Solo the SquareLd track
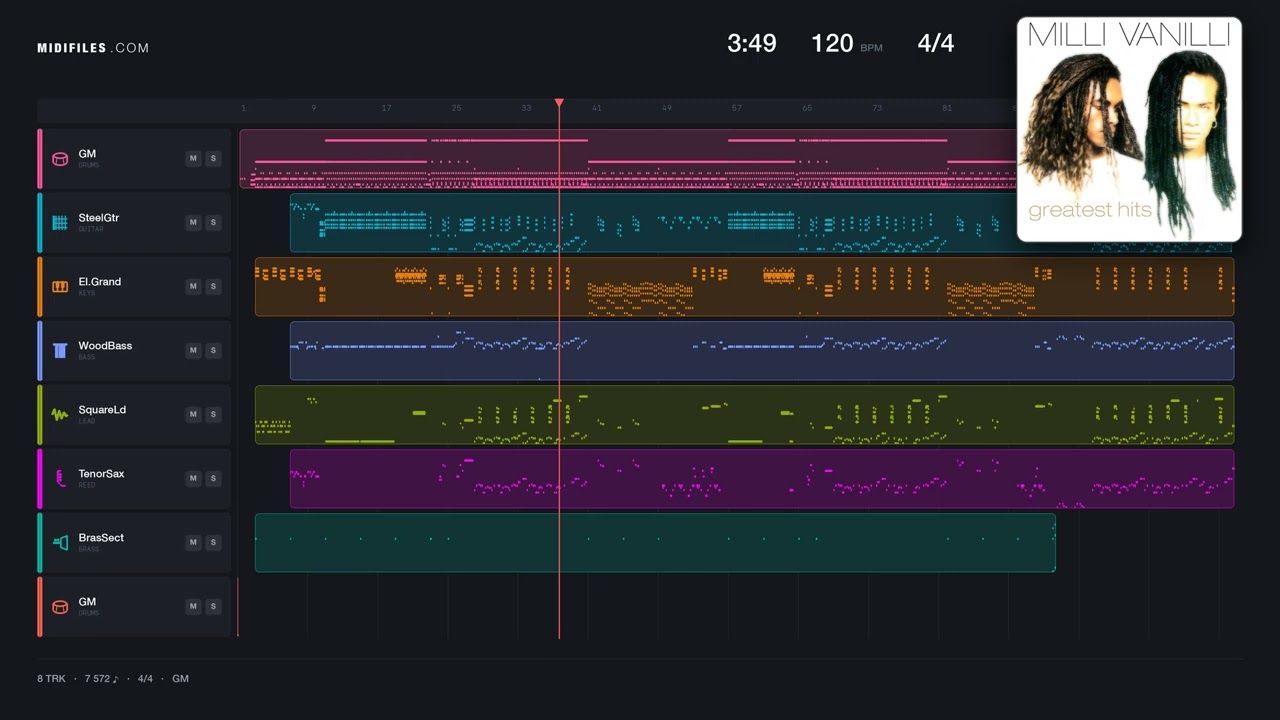This screenshot has height=720, width=1280. pyautogui.click(x=213, y=415)
